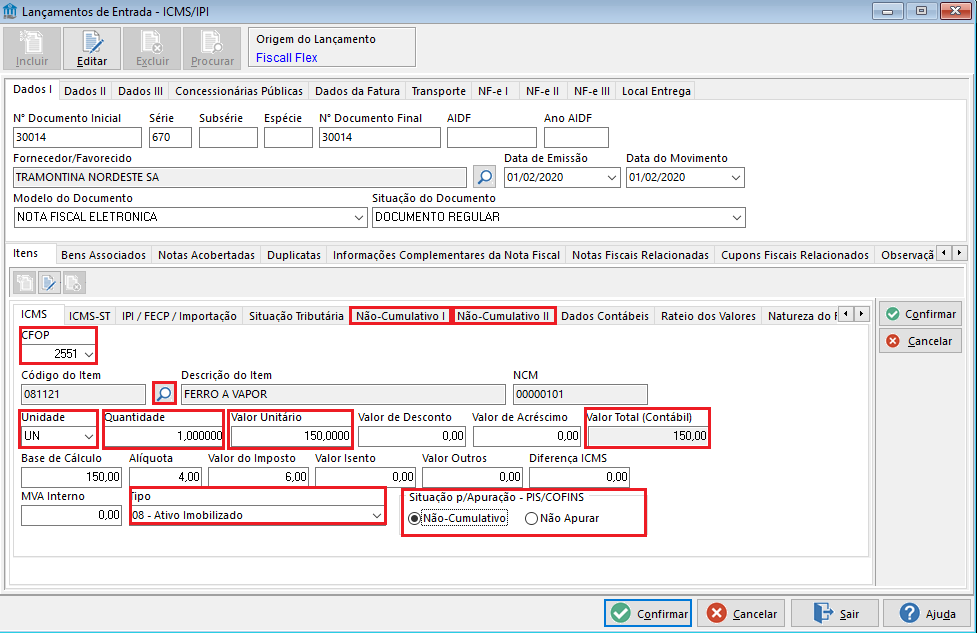Click bottom Confirmar button
977x633 pixels.
pyautogui.click(x=648, y=614)
